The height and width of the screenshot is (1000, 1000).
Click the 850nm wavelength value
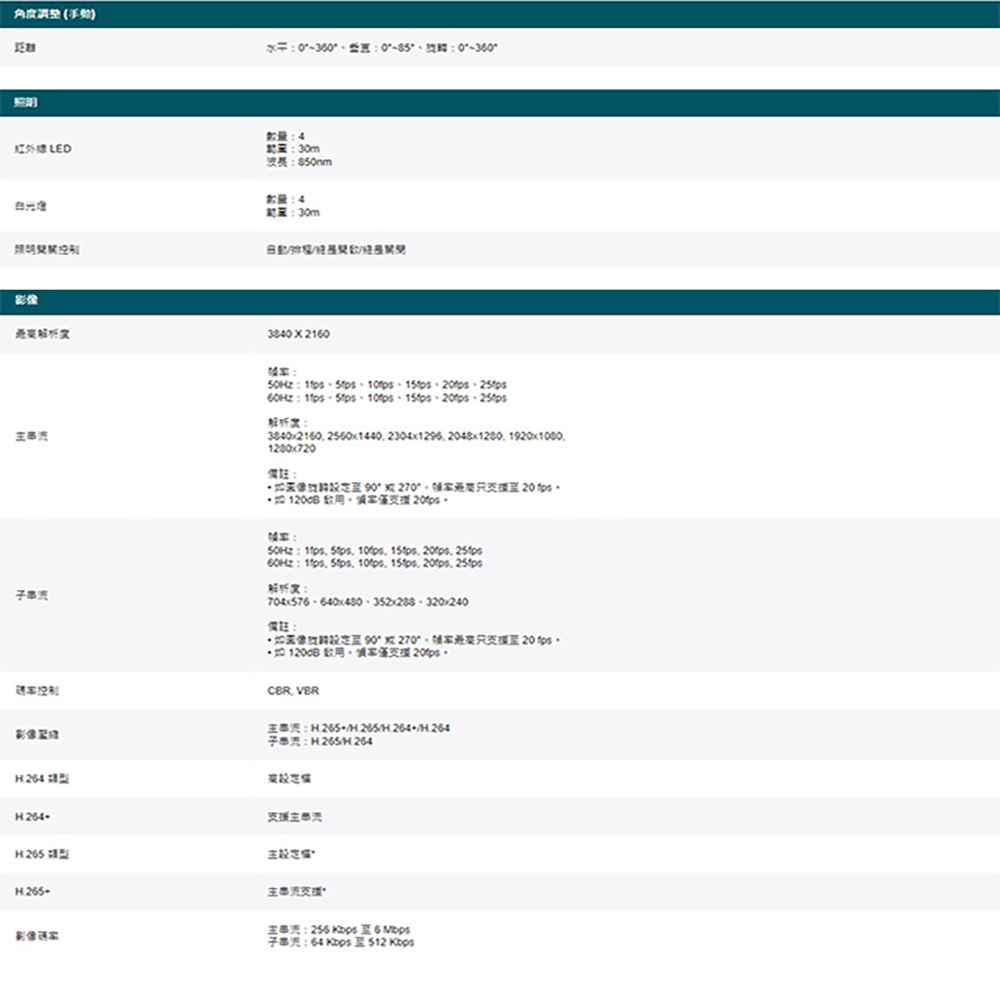(x=301, y=162)
